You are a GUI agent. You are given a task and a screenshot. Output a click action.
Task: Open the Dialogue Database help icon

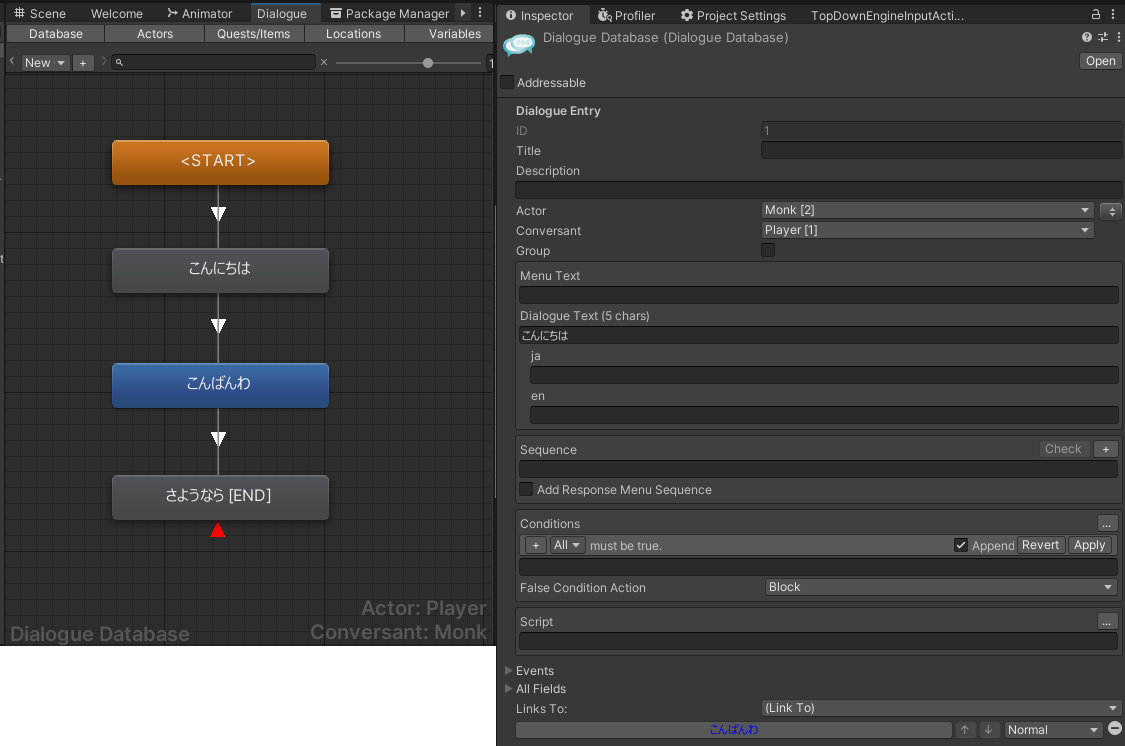[1087, 37]
